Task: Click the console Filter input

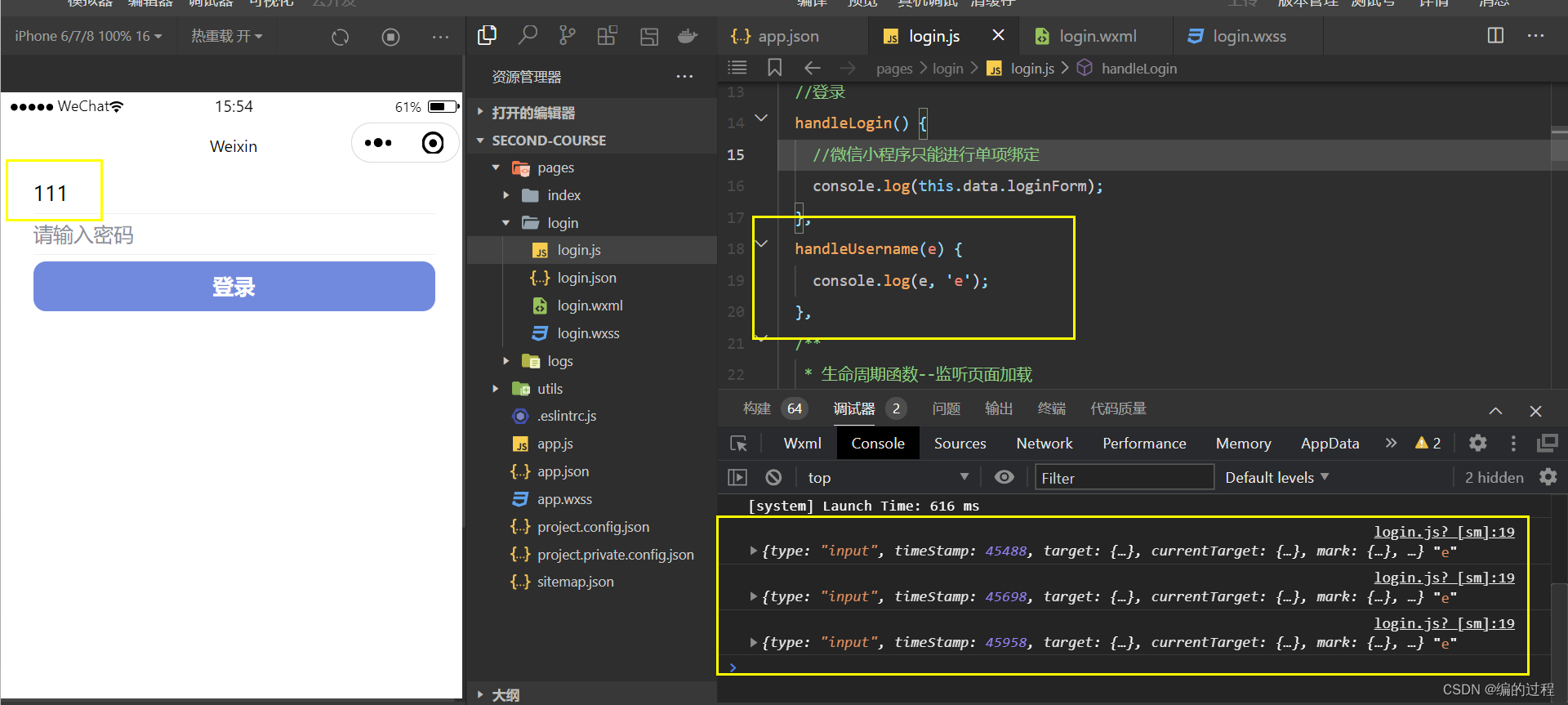Action: [1125, 477]
